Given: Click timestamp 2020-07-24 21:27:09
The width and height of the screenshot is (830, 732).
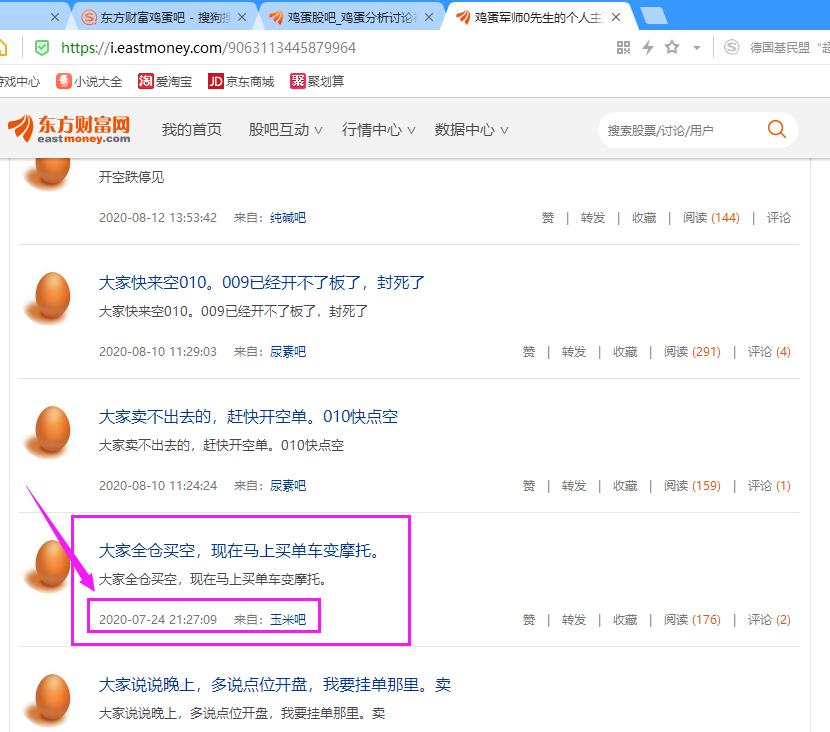Looking at the screenshot, I should pyautogui.click(x=158, y=619).
